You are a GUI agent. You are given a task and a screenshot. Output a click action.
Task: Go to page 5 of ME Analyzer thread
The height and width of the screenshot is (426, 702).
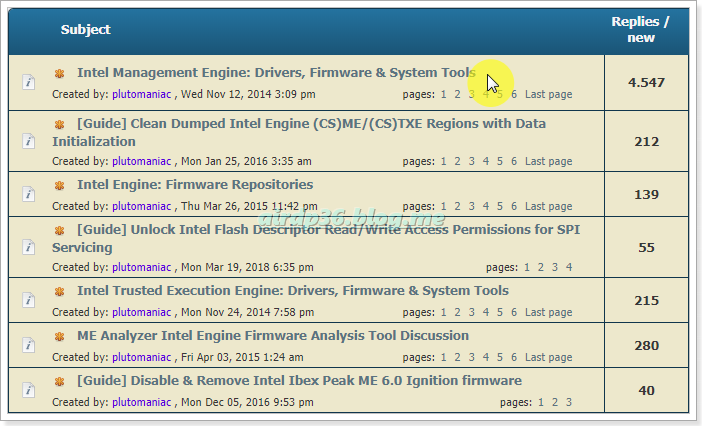click(x=500, y=357)
